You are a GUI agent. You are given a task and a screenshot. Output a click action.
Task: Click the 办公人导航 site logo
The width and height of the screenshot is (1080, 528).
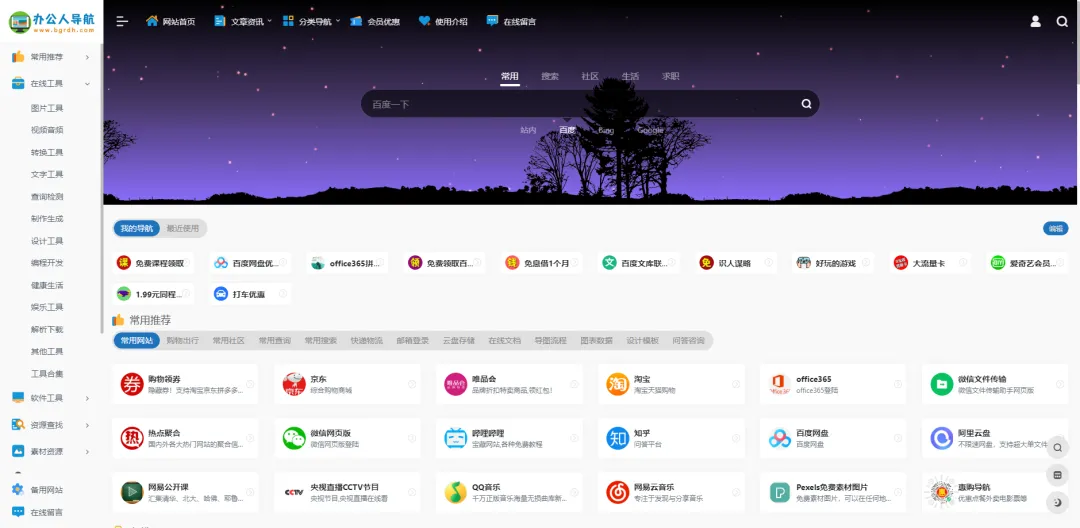coord(52,21)
